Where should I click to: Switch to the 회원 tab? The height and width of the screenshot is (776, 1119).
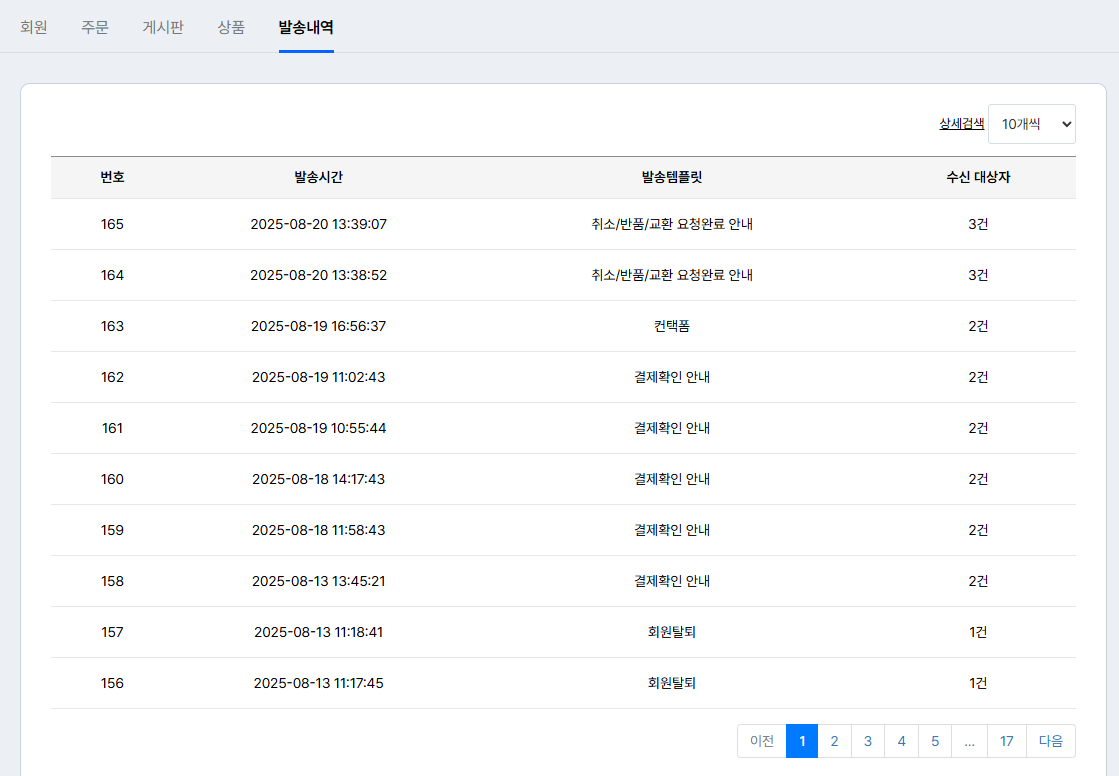[34, 27]
